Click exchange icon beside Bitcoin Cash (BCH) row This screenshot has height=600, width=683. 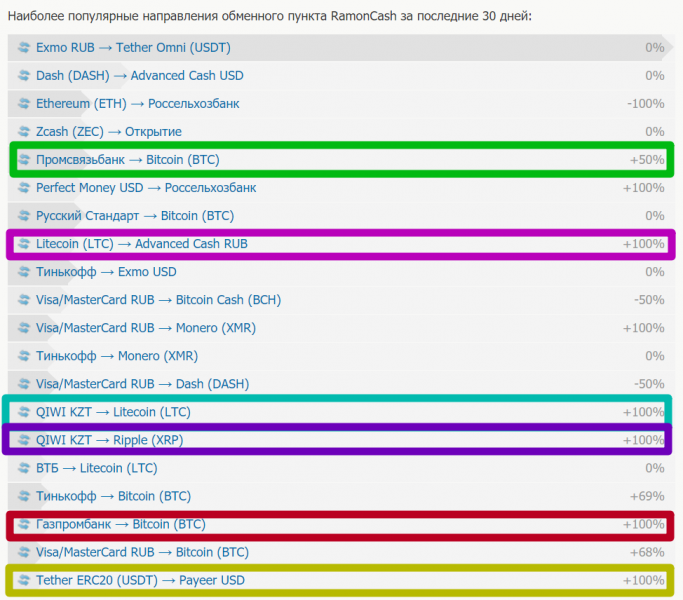tap(24, 300)
